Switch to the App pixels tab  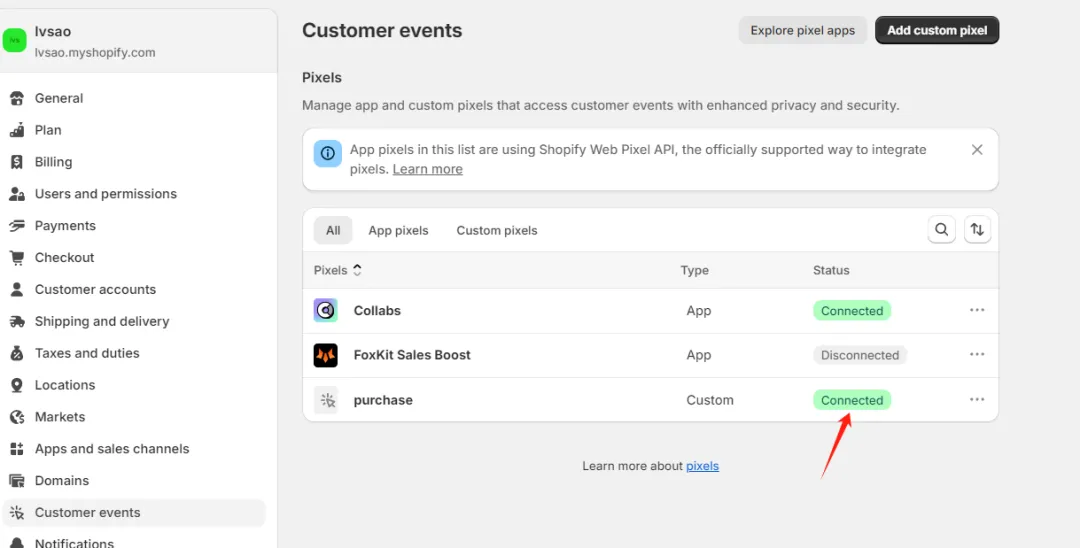tap(398, 231)
